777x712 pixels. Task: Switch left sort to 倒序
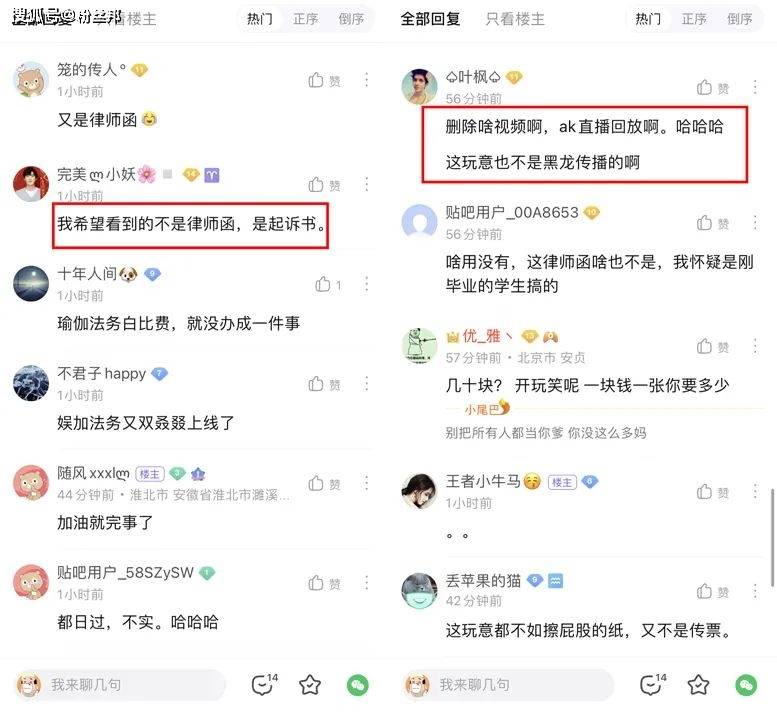[x=351, y=19]
